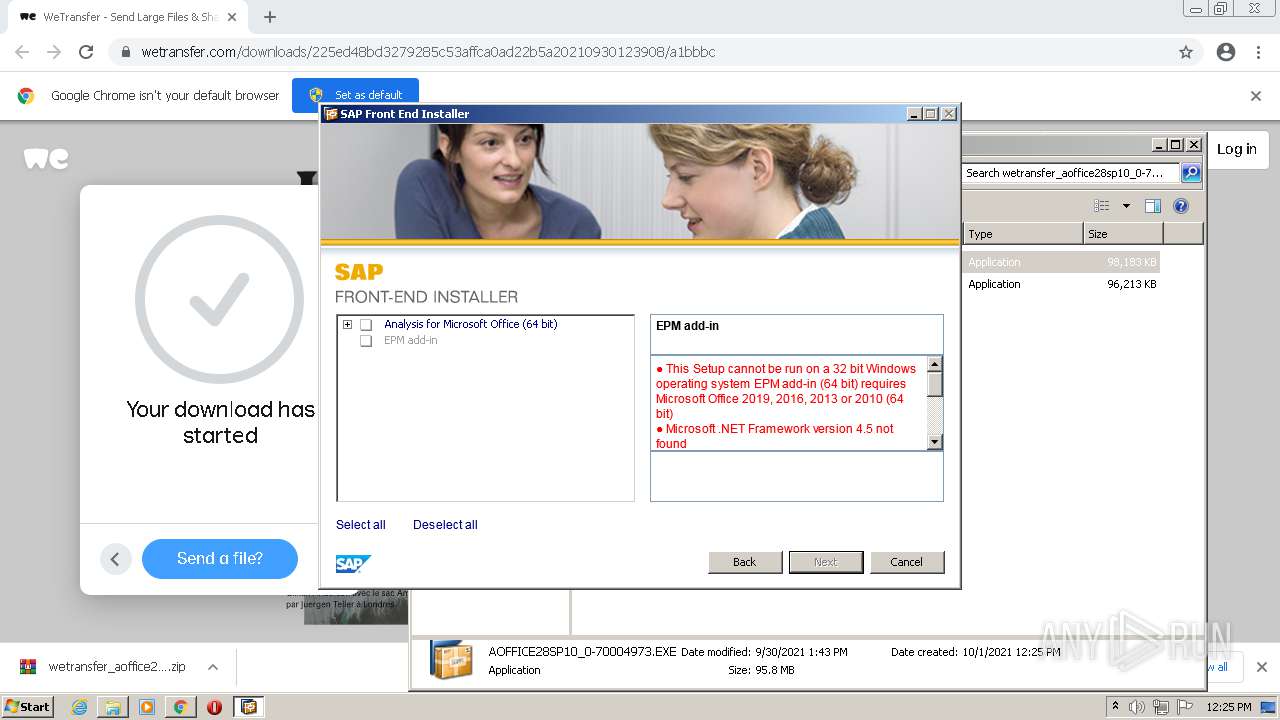The width and height of the screenshot is (1280, 720).
Task: Open Windows Start menu
Action: pos(28,706)
